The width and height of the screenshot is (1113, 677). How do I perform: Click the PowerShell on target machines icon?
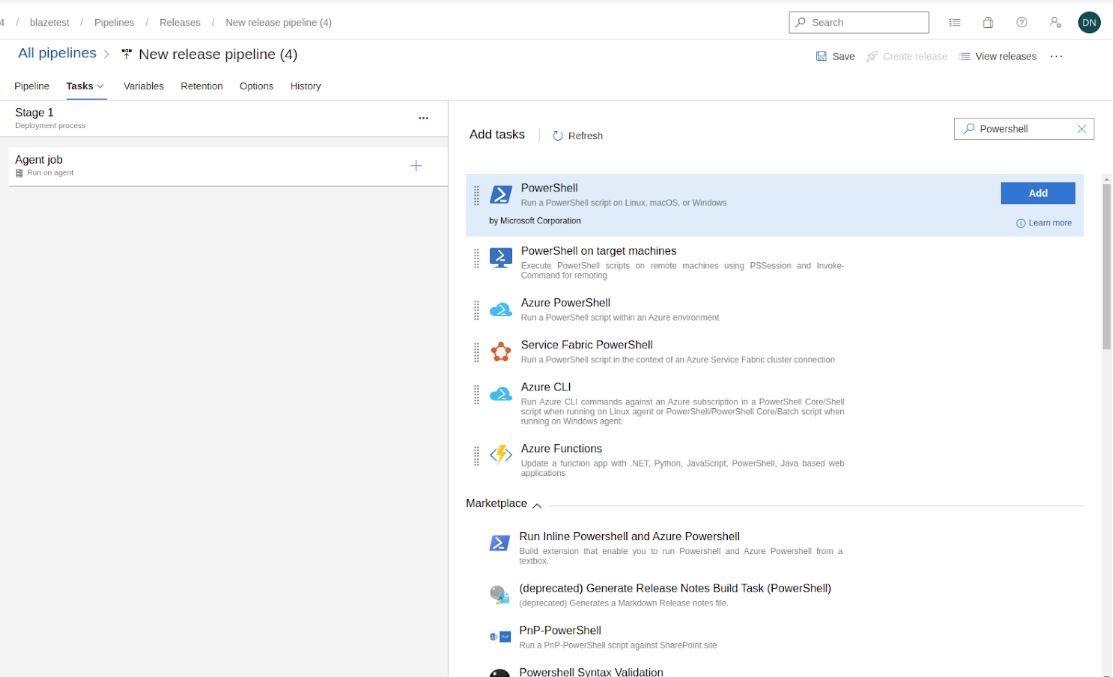click(500, 257)
